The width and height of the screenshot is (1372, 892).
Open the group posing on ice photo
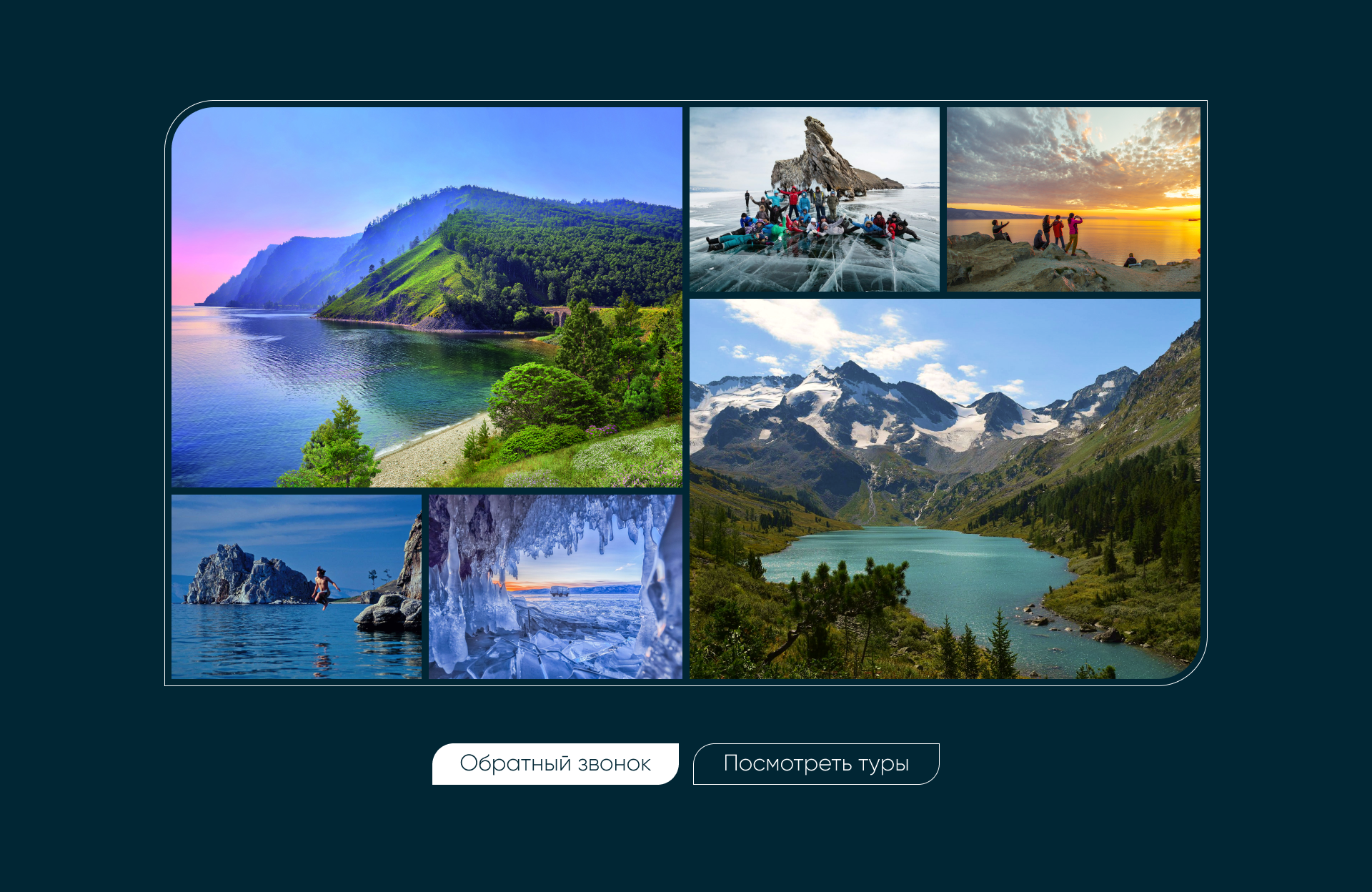point(814,199)
